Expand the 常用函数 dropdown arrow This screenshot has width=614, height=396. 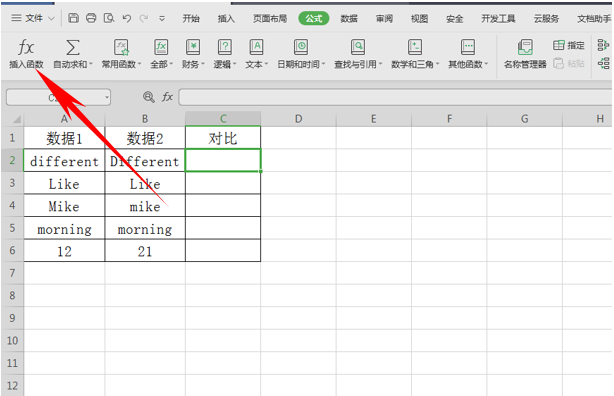(139, 64)
